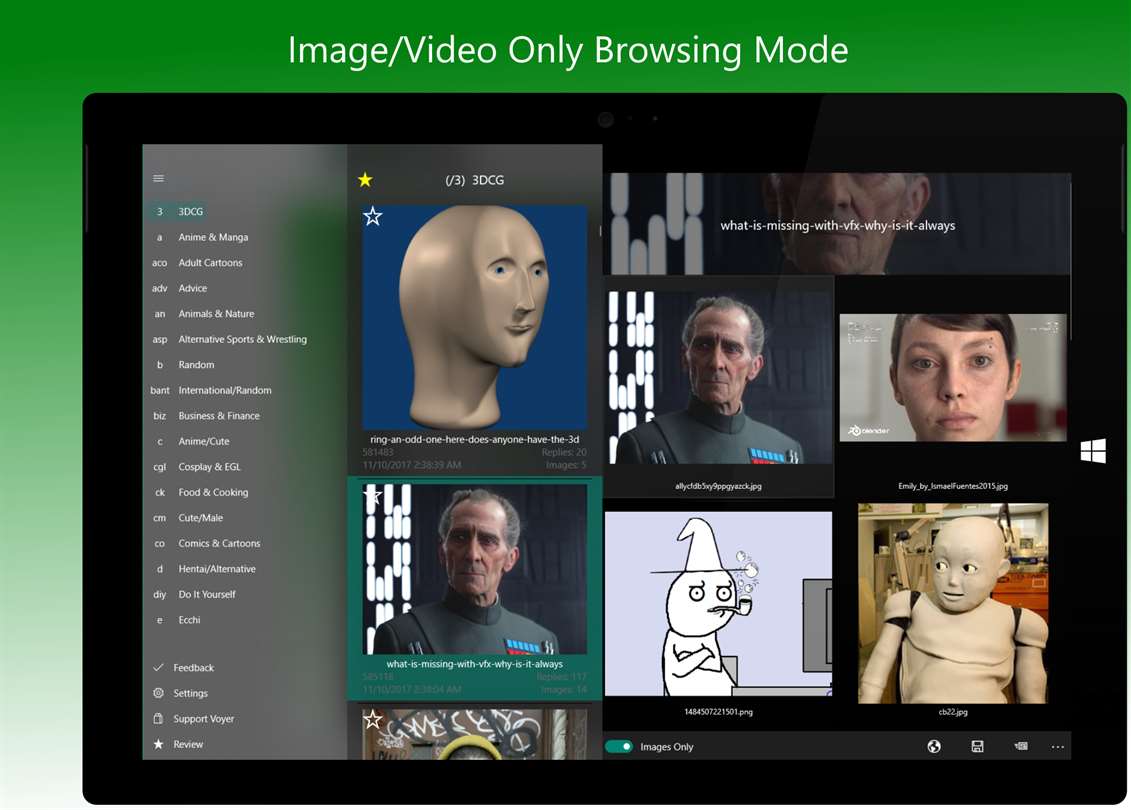Expand the more options ellipsis menu
This screenshot has height=810, width=1131.
click(x=1057, y=747)
